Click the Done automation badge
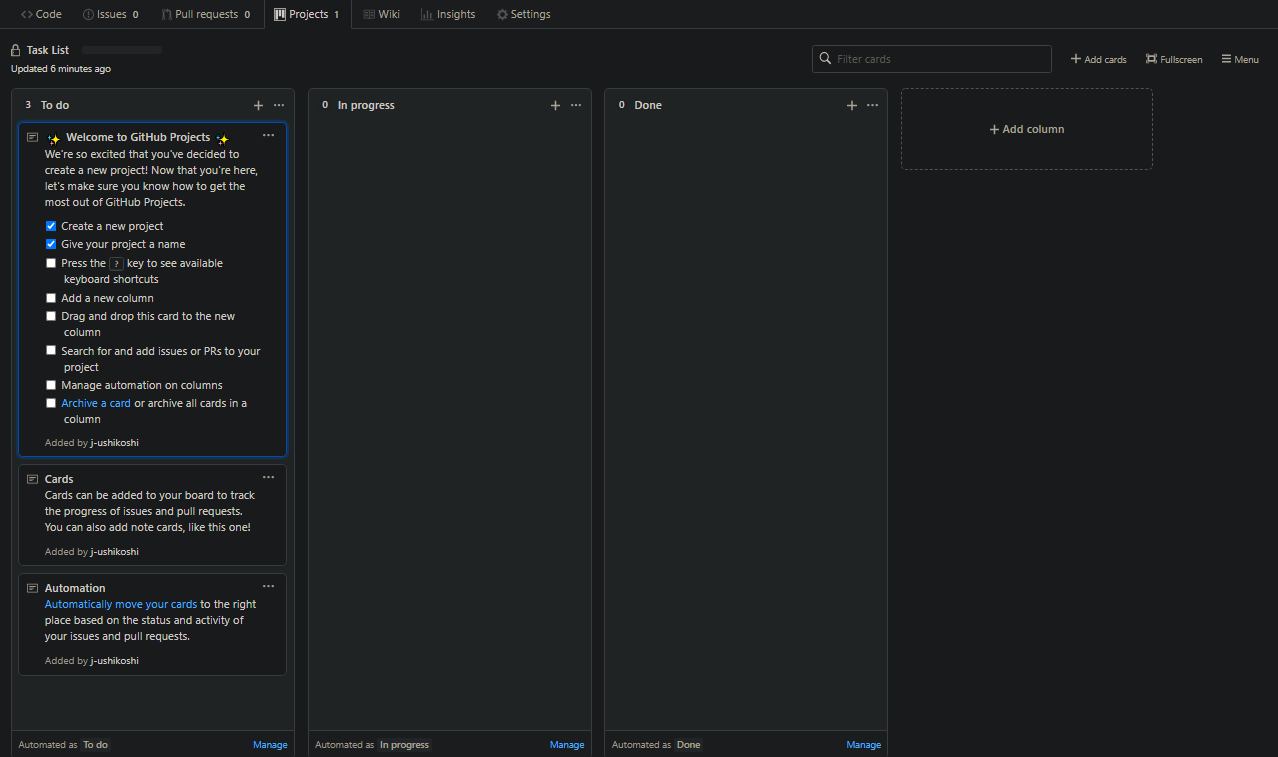This screenshot has width=1278, height=757. click(x=689, y=745)
